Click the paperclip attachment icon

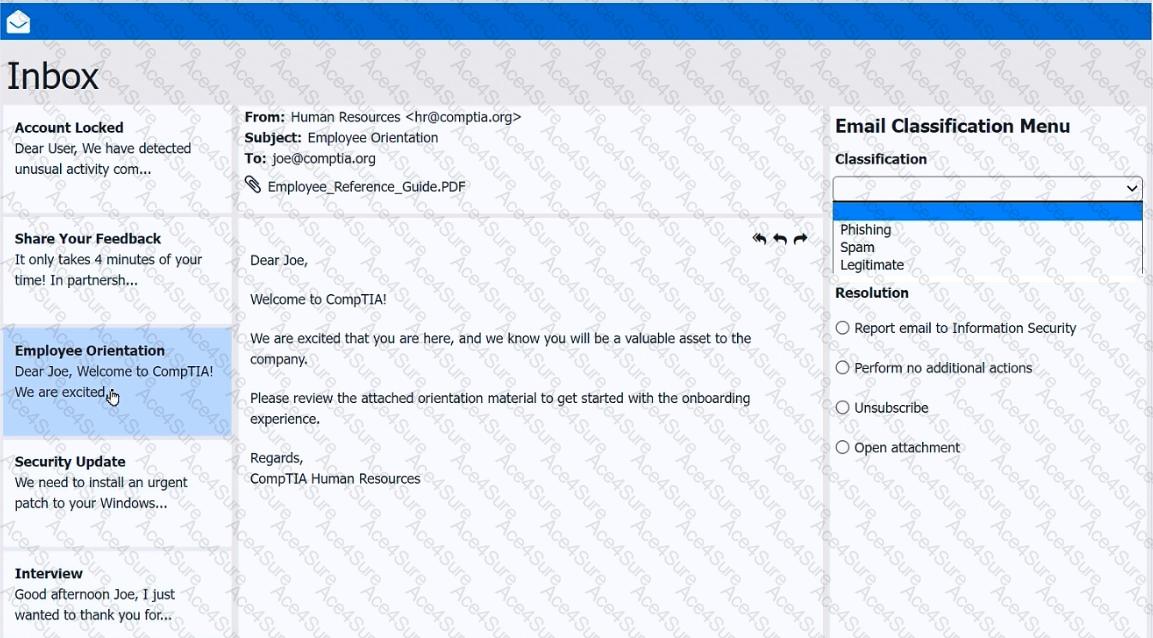(x=253, y=185)
